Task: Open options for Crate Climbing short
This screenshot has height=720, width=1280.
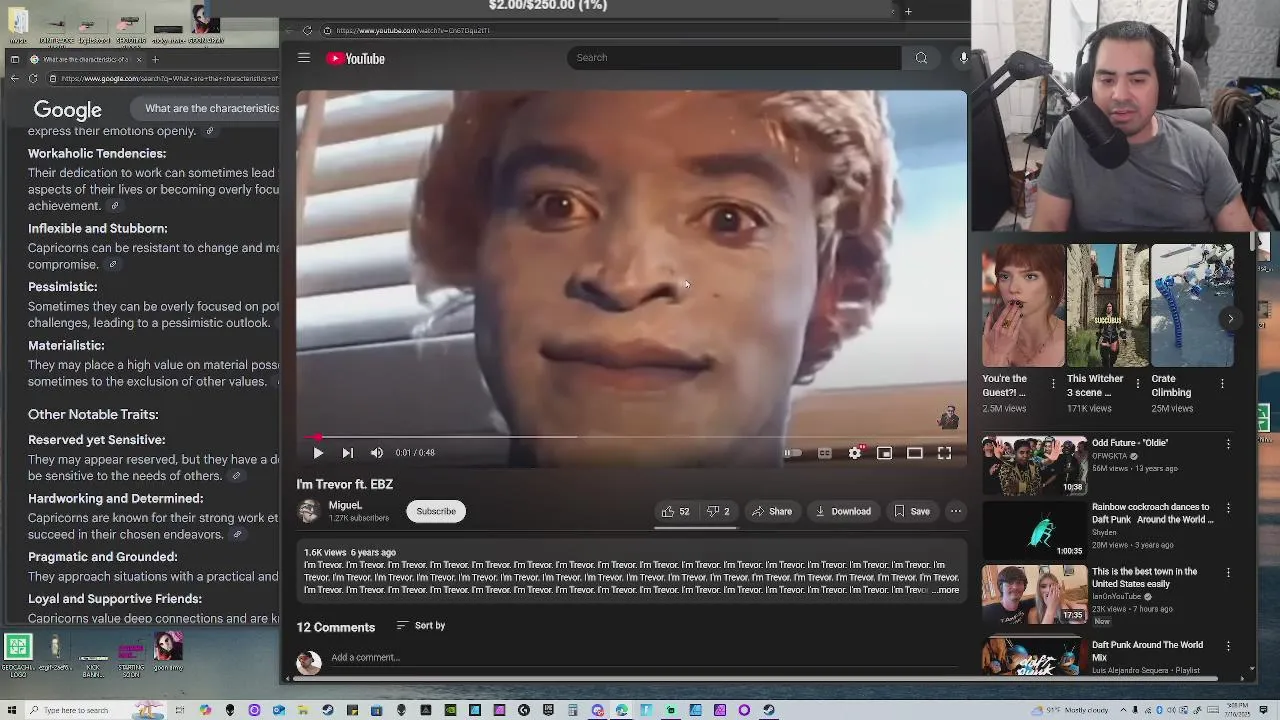Action: (1222, 383)
